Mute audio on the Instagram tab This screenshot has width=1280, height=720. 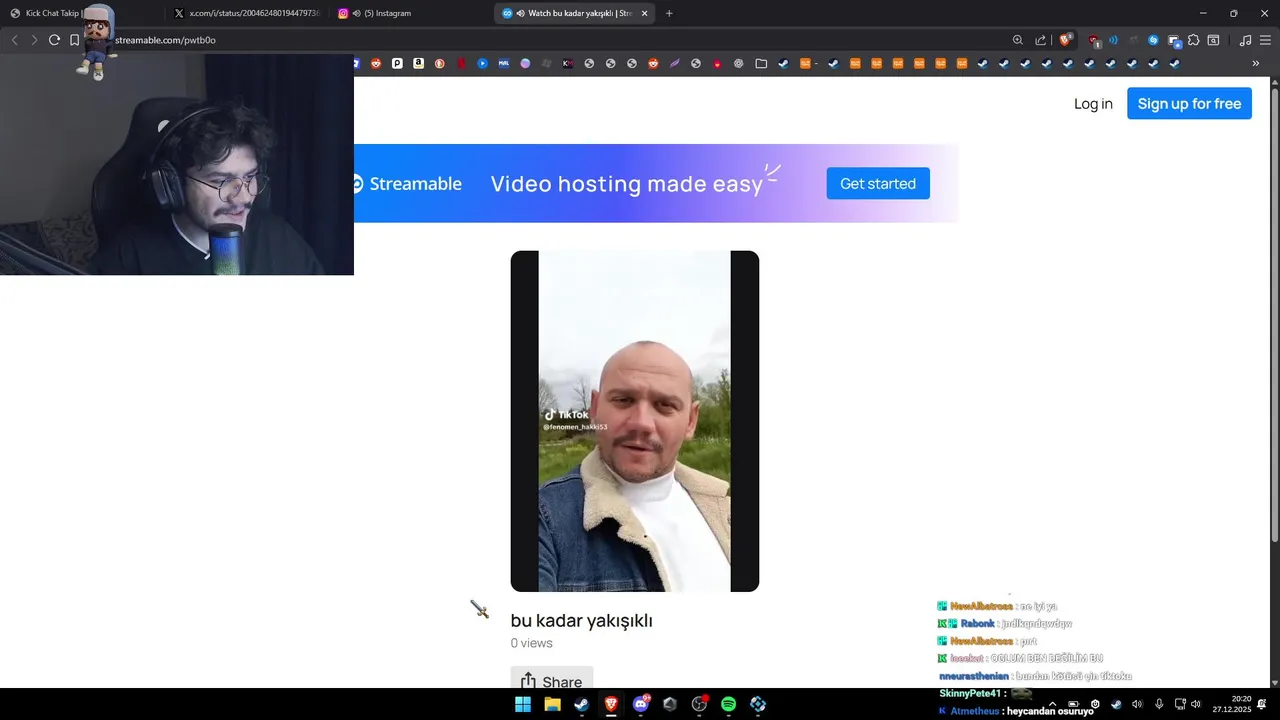click(356, 13)
